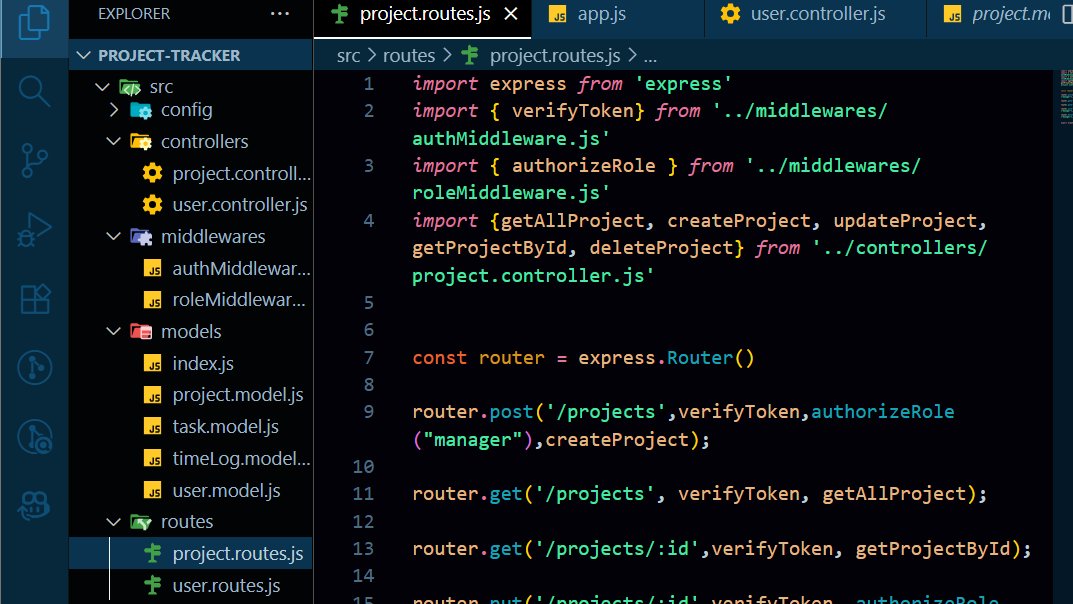
Task: Click the routes breadcrumb segment
Action: 409,55
